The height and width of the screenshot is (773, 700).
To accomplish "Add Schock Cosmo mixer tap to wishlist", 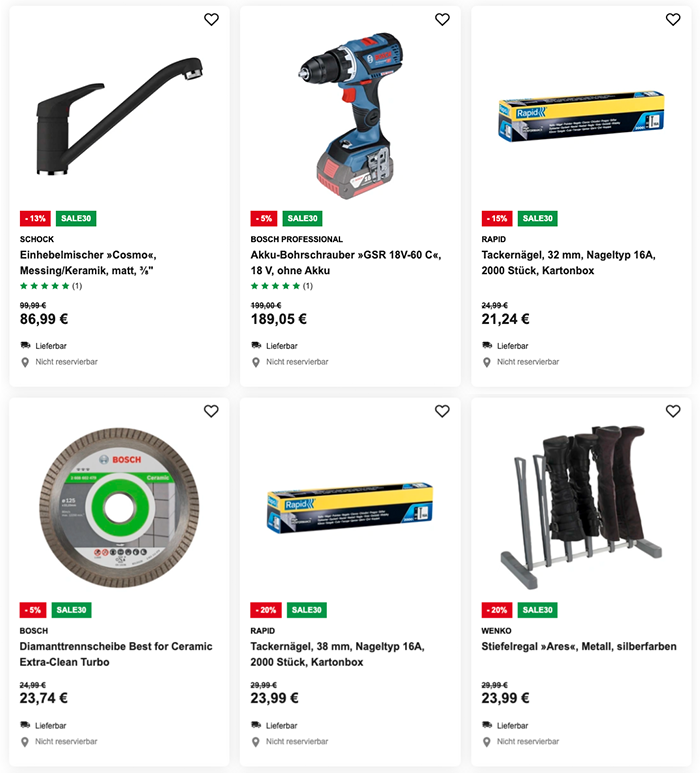I will [211, 19].
